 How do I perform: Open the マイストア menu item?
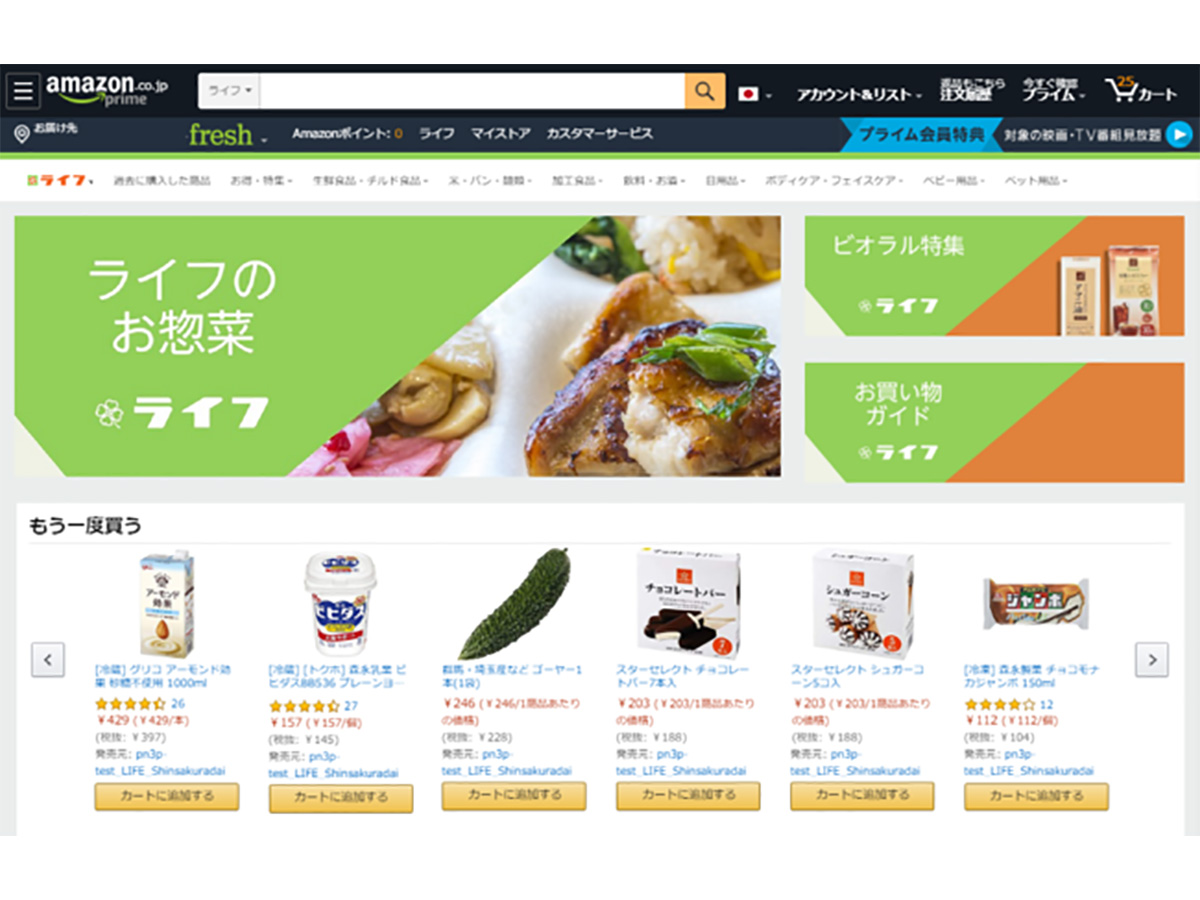point(501,133)
